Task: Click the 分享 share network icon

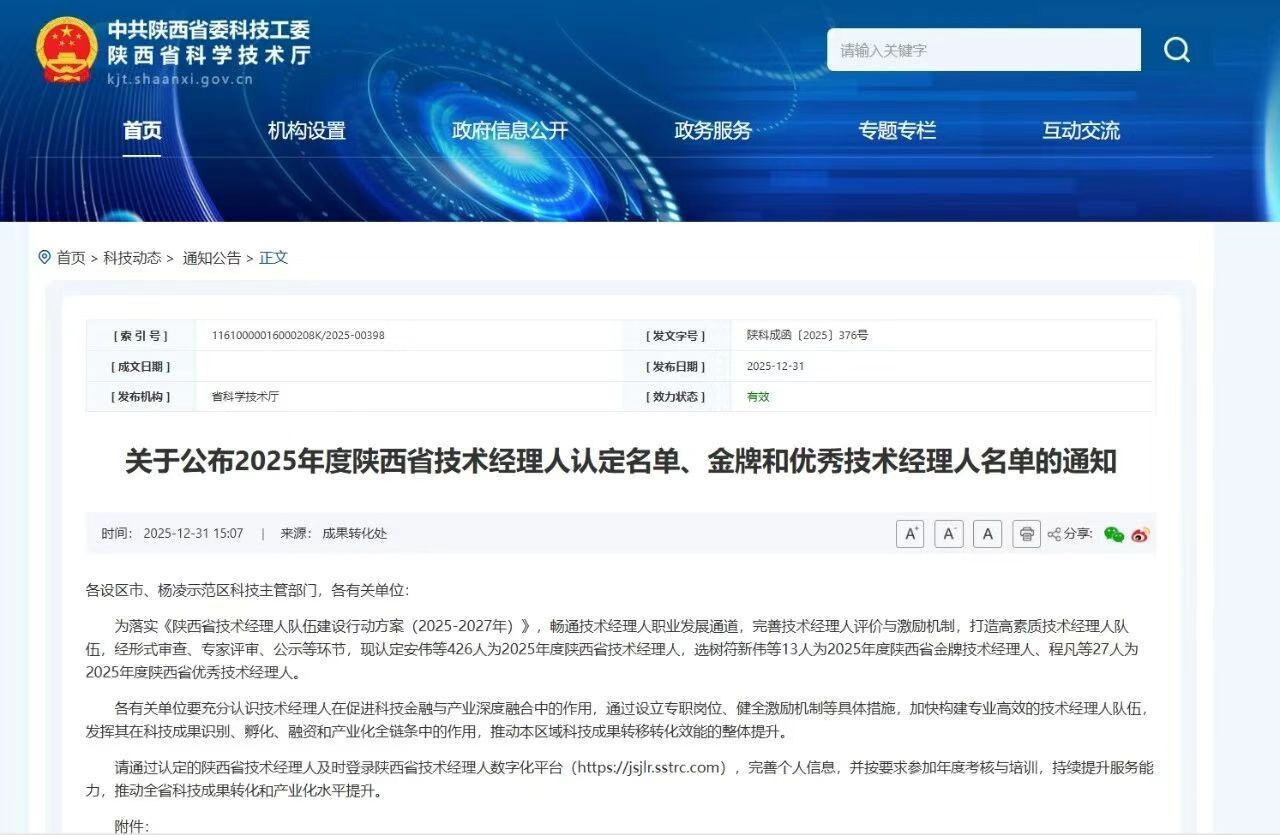Action: click(1053, 533)
